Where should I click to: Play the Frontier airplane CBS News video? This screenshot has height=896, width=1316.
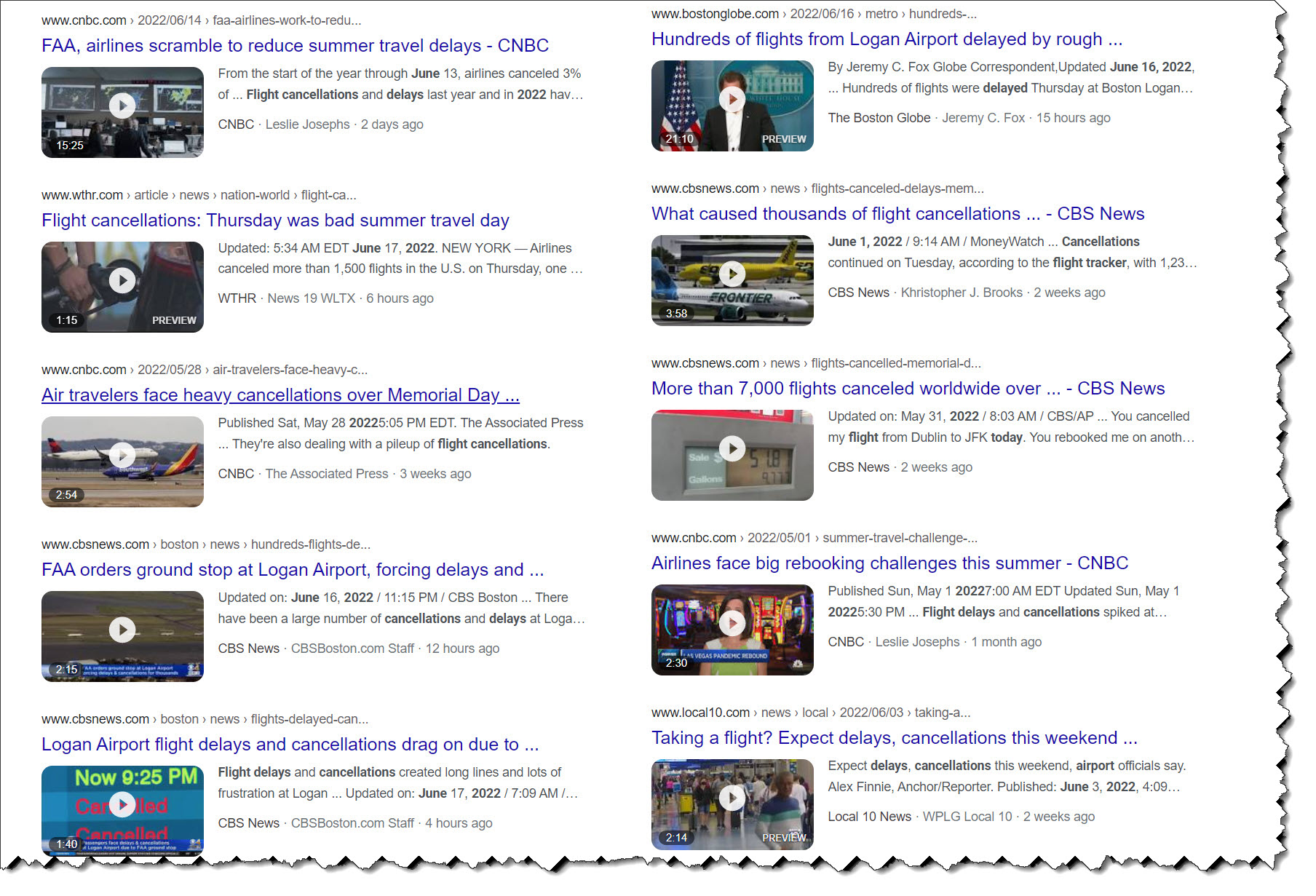732,274
